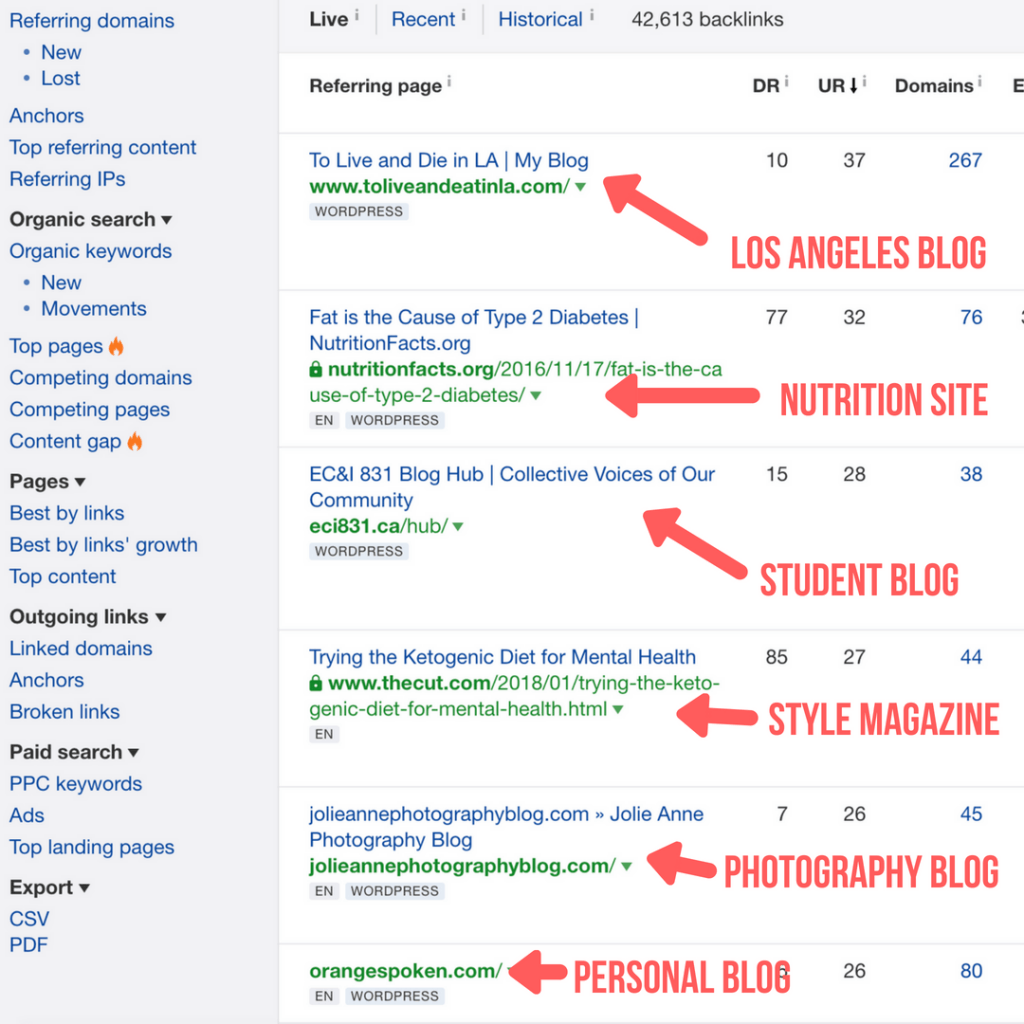This screenshot has width=1024, height=1024.
Task: Open orangespoken.com URL link
Action: coord(406,971)
